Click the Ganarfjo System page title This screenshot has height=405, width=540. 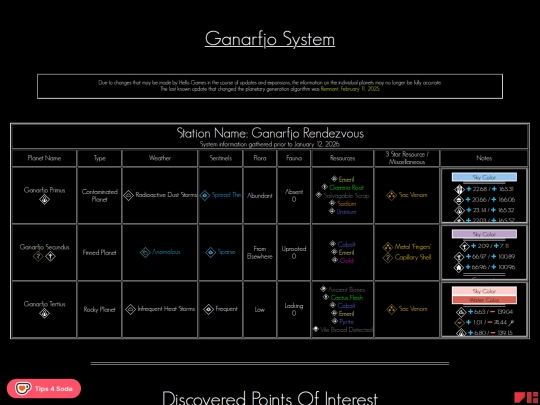(270, 39)
